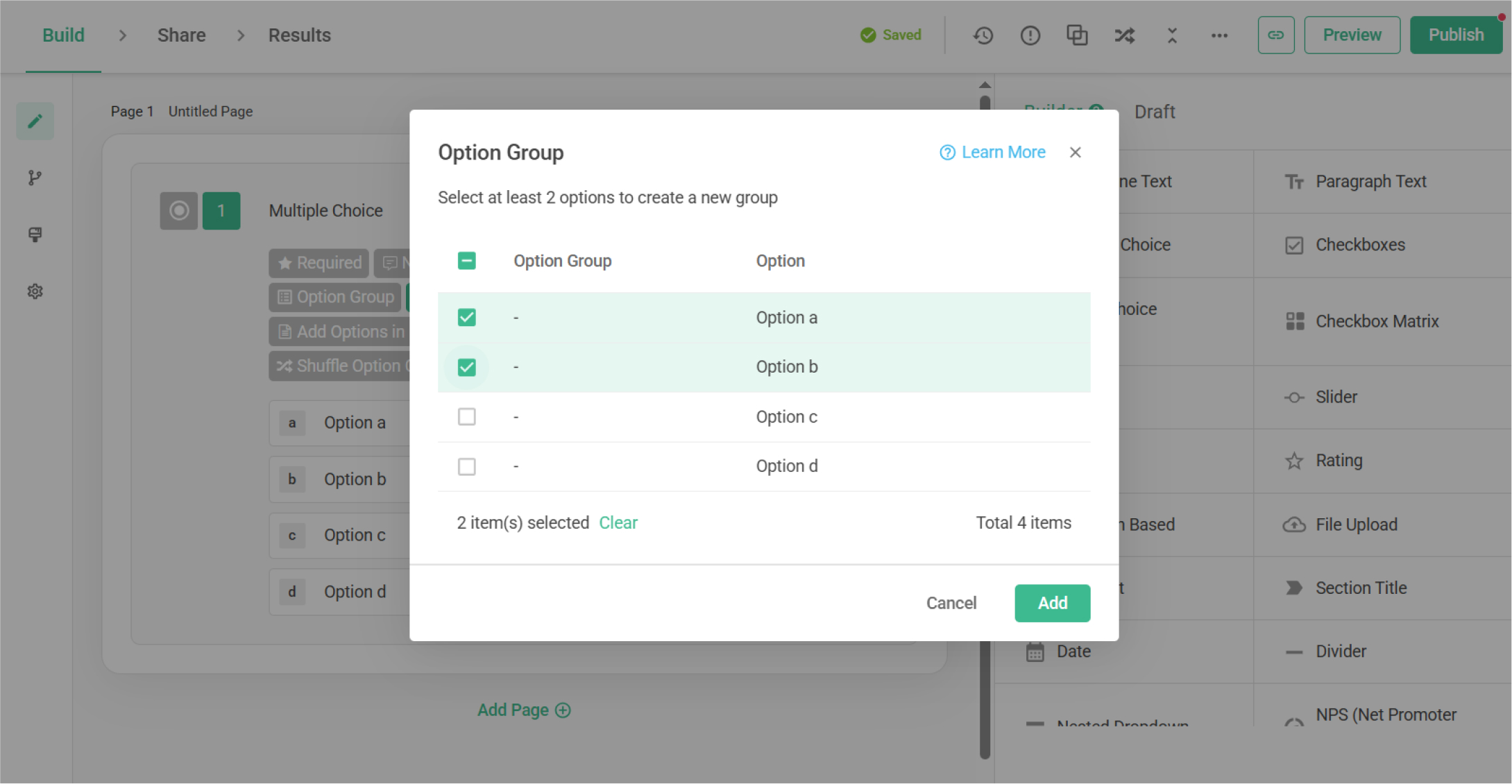Open the Draft tab in right panel

[x=1155, y=112]
